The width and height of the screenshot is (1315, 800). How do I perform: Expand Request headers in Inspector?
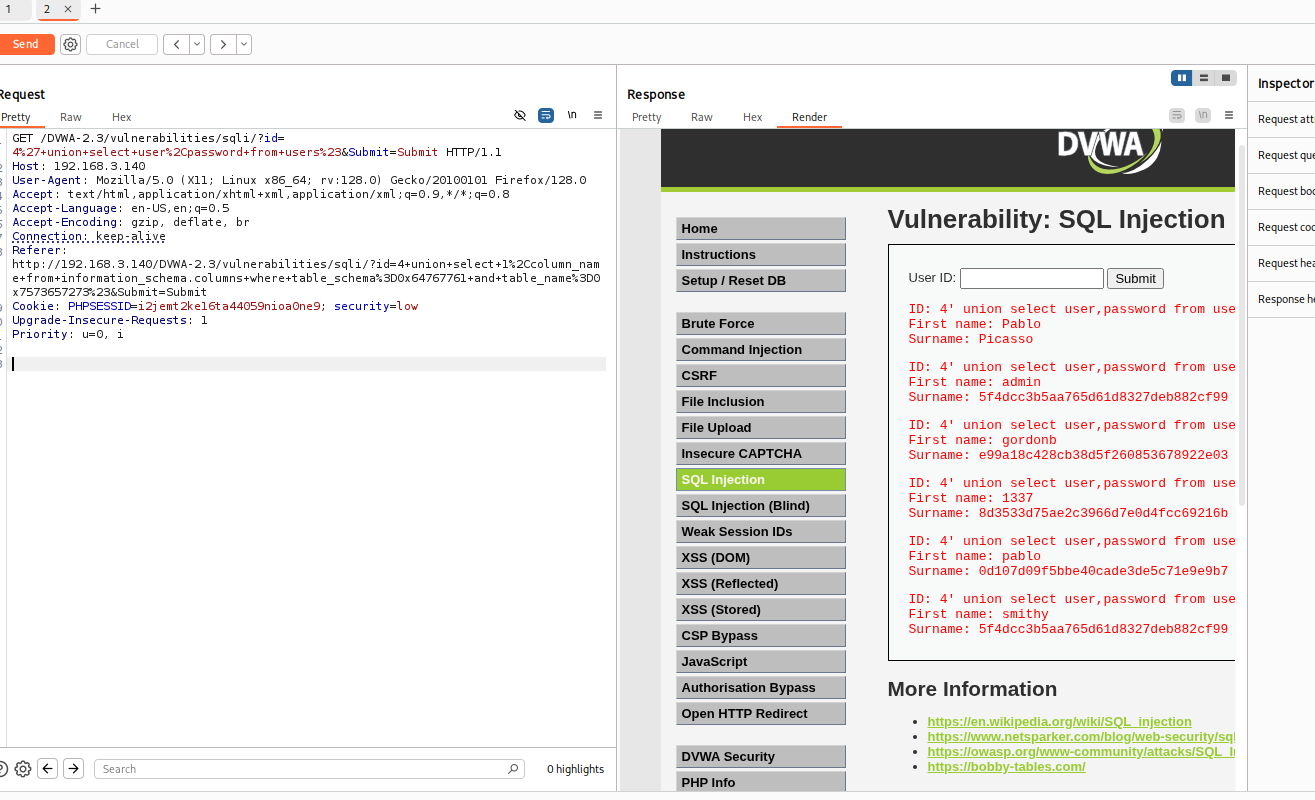pyautogui.click(x=1282, y=263)
